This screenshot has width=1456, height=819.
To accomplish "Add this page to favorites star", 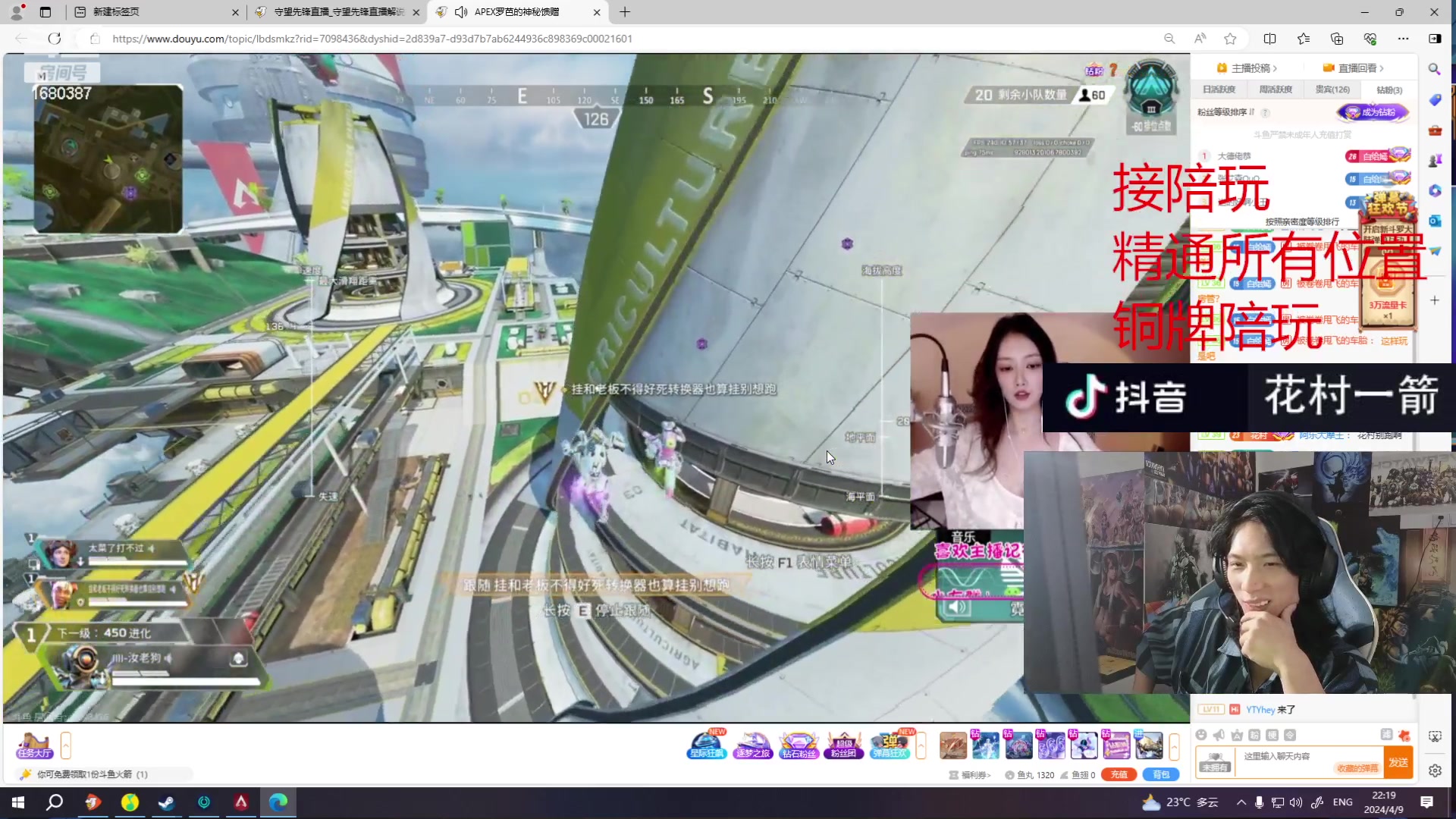I will (1230, 39).
